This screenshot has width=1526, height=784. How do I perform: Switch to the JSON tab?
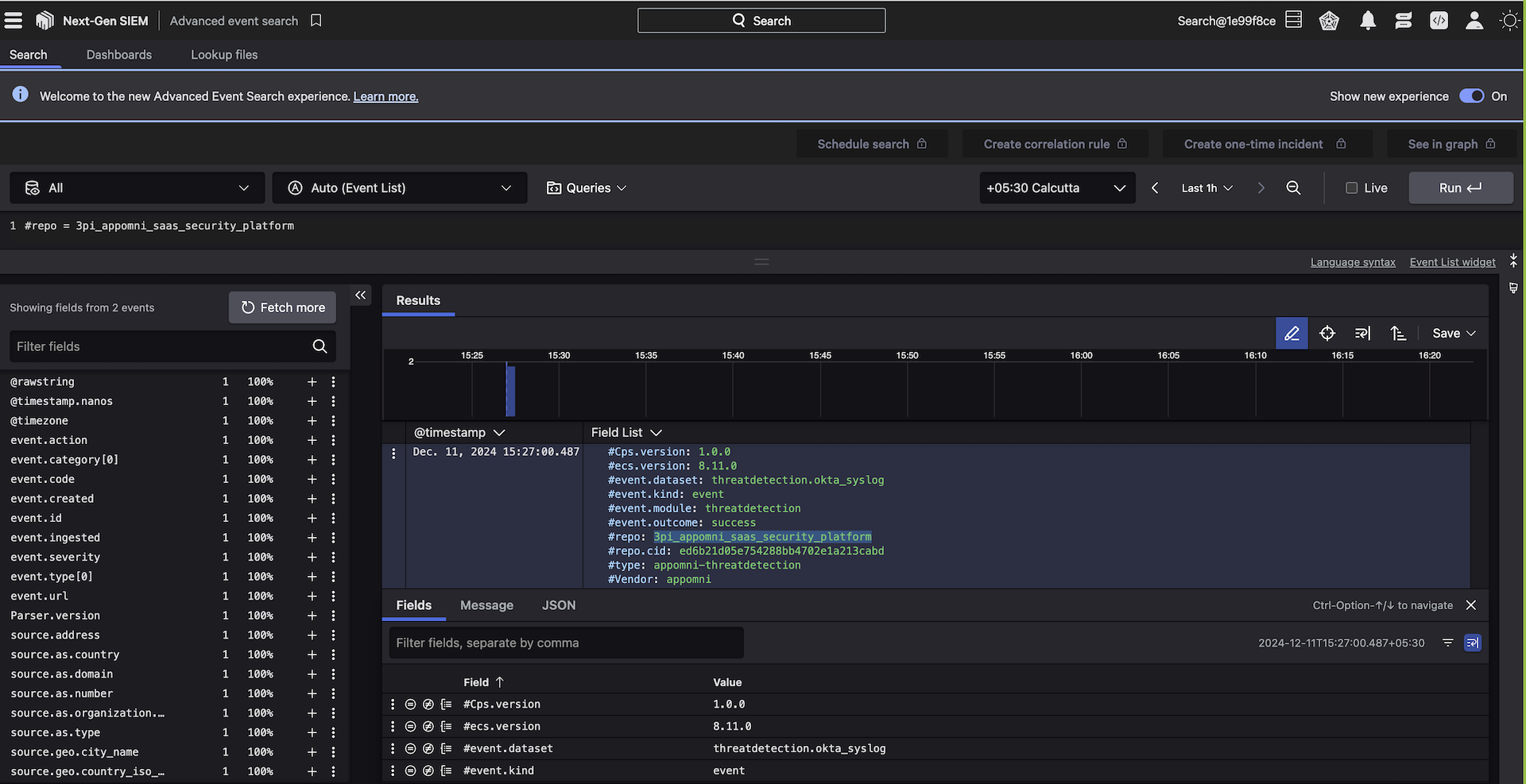coord(558,605)
